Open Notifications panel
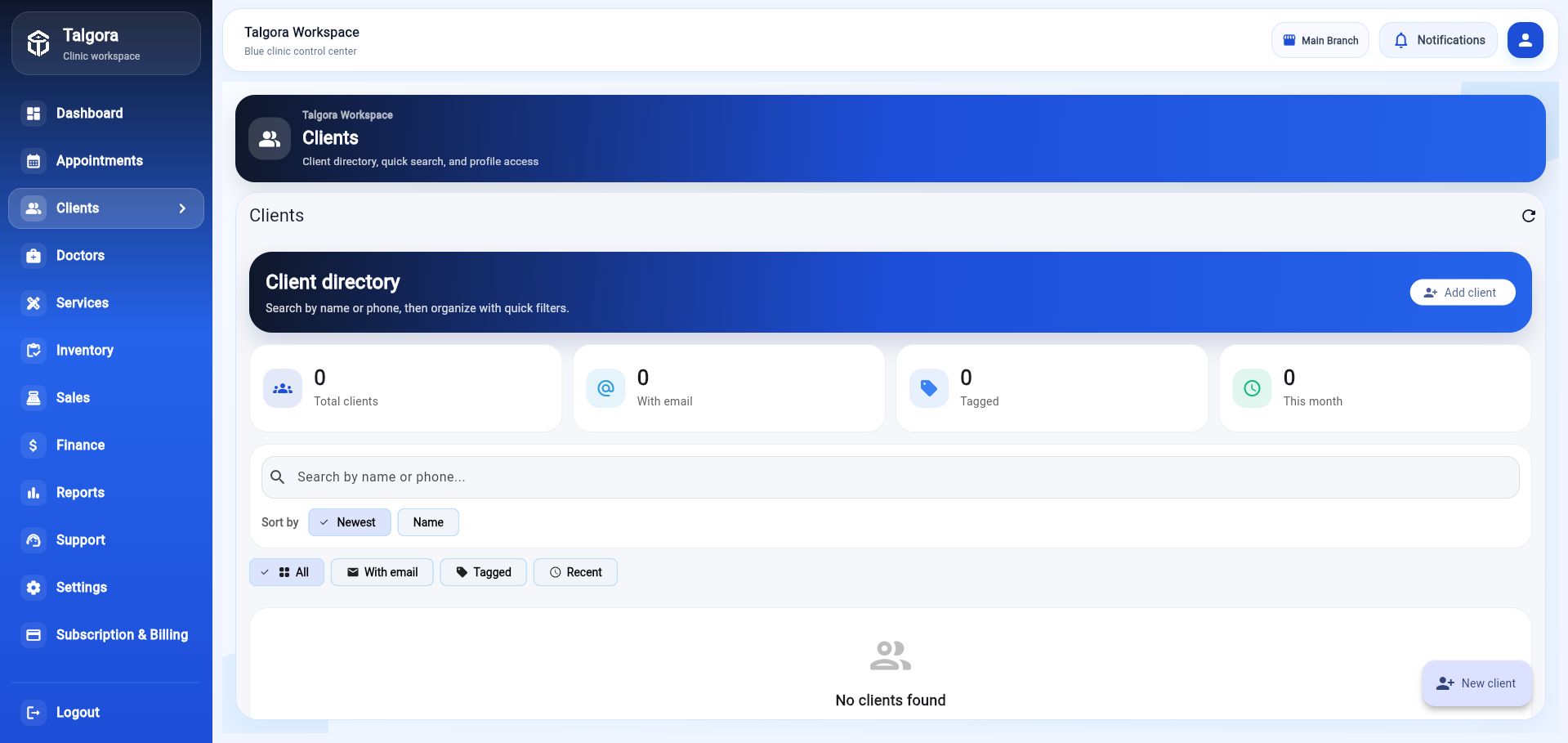Image resolution: width=1568 pixels, height=743 pixels. 1439,40
